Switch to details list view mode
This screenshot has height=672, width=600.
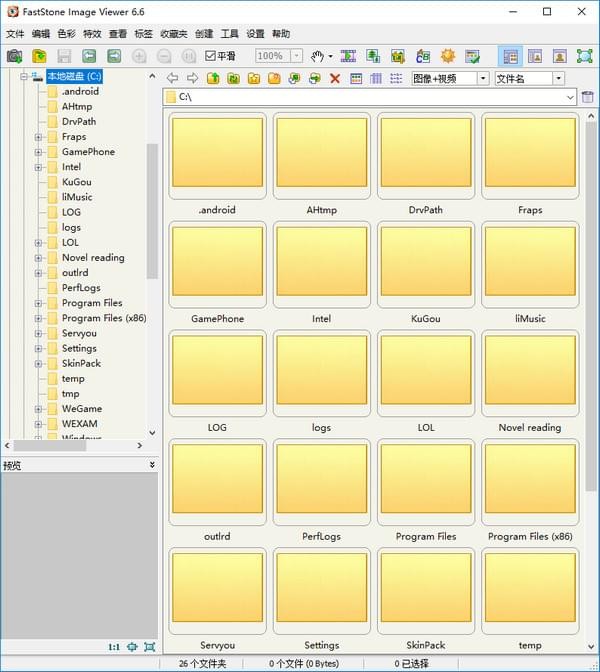click(x=396, y=78)
